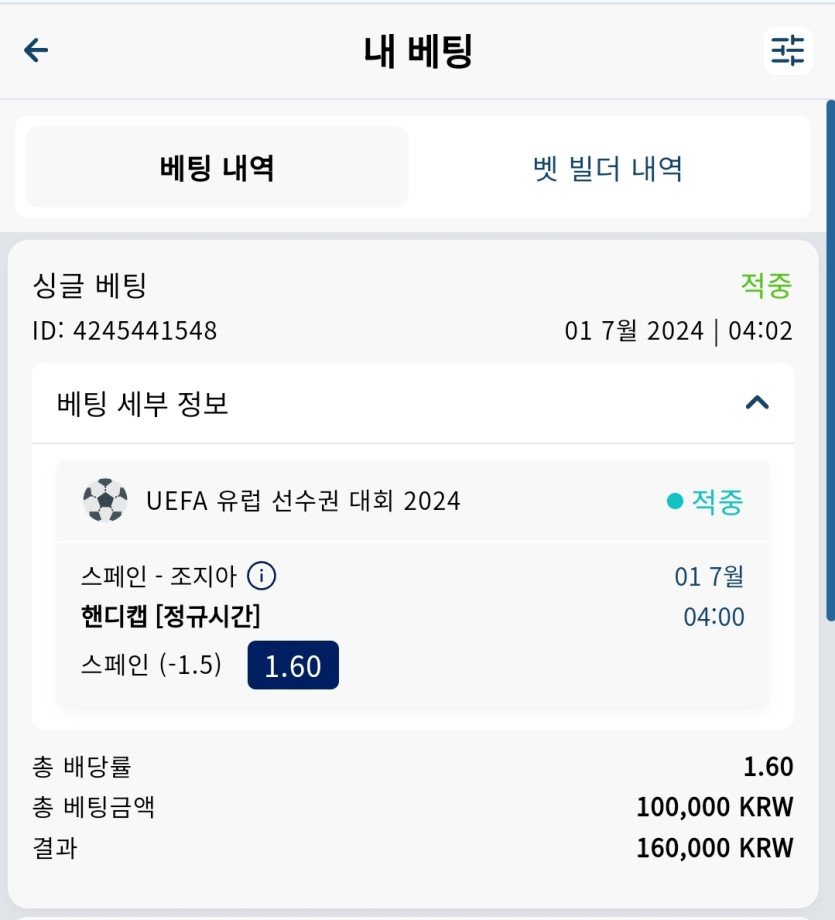Screen dimensions: 835x920
Task: Click the 100,000 KRW stake amount
Action: pyautogui.click(x=715, y=806)
